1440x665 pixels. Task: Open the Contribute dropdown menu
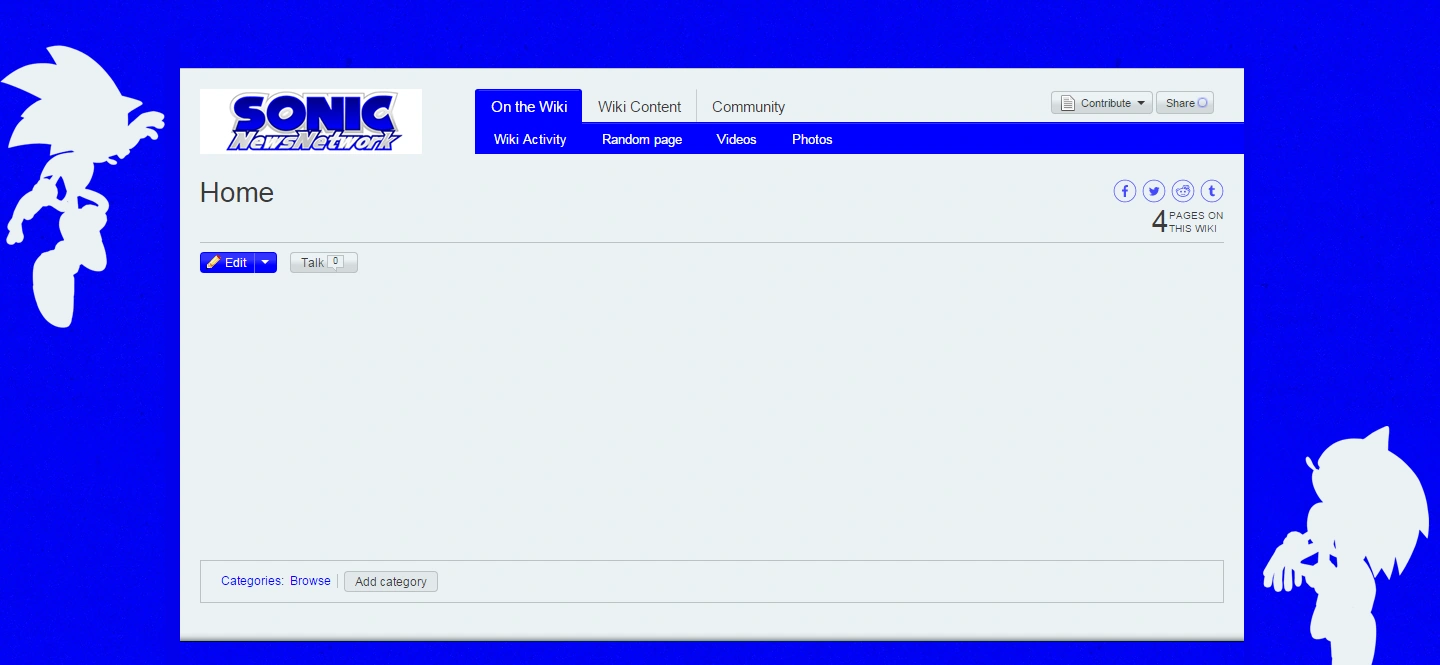click(x=1102, y=103)
